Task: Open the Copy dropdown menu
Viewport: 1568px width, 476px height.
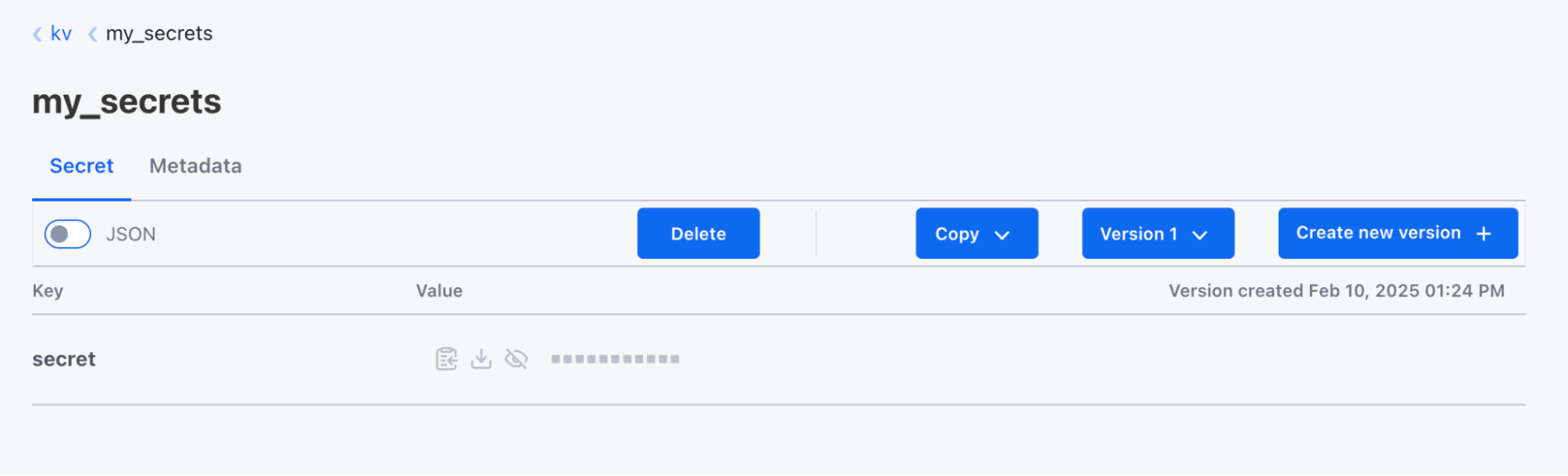Action: pyautogui.click(x=976, y=233)
